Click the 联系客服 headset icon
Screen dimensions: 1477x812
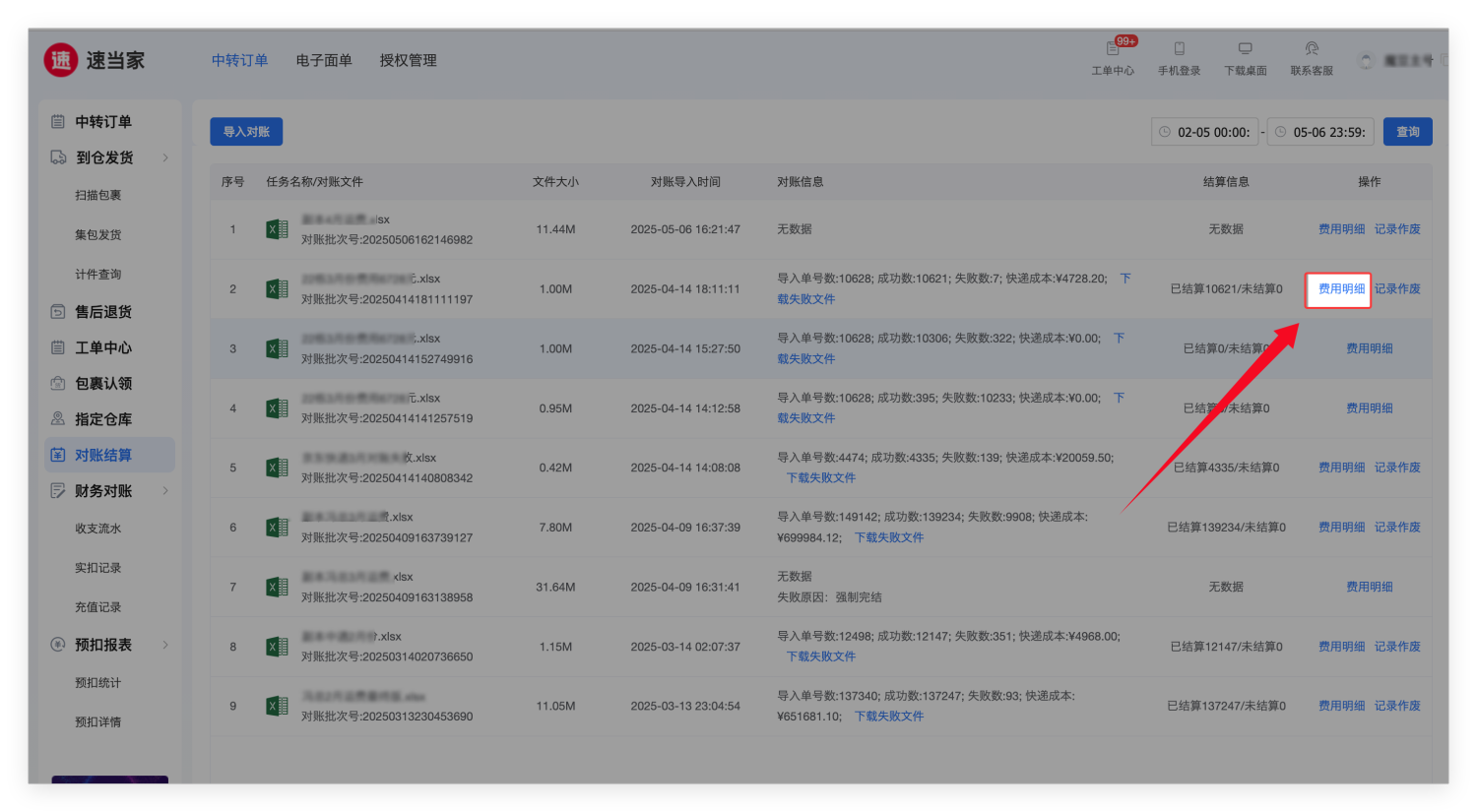click(1312, 49)
